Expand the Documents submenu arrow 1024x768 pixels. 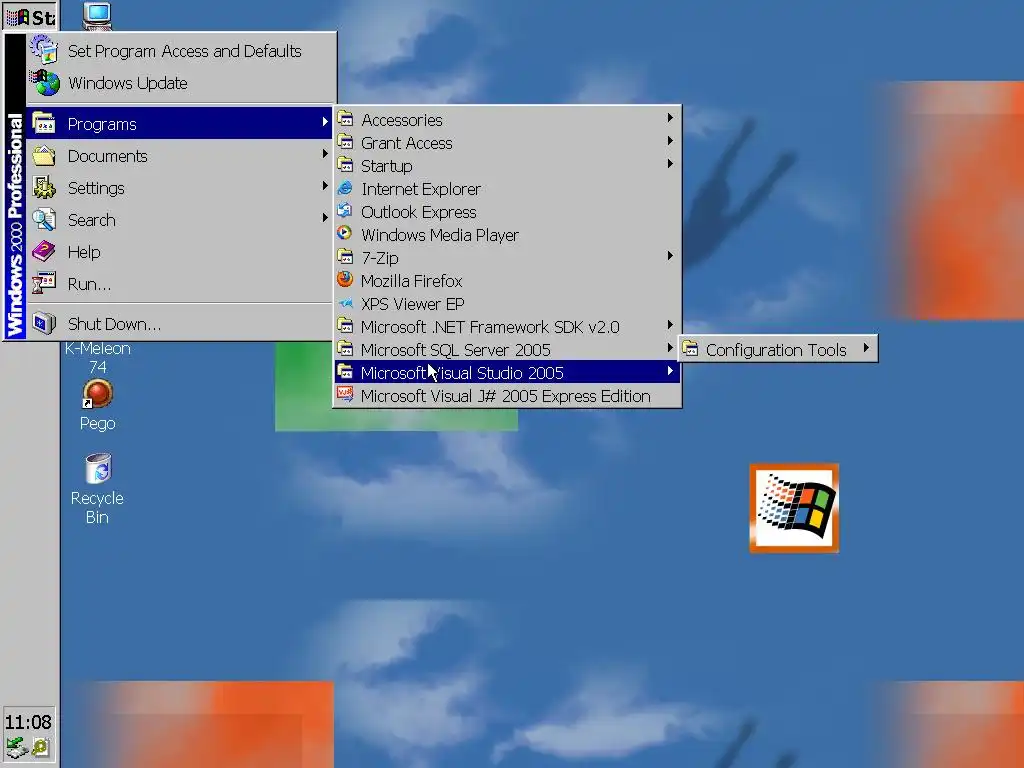pos(325,154)
